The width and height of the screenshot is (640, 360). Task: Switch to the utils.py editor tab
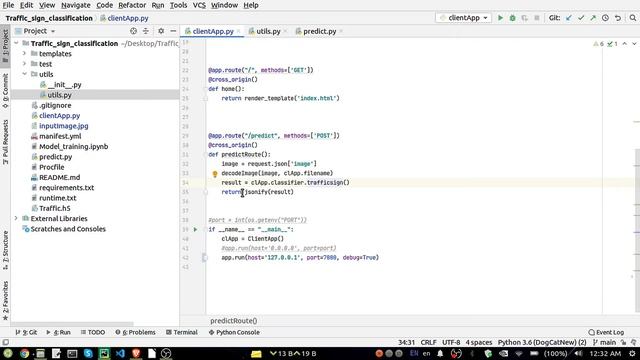pos(268,31)
